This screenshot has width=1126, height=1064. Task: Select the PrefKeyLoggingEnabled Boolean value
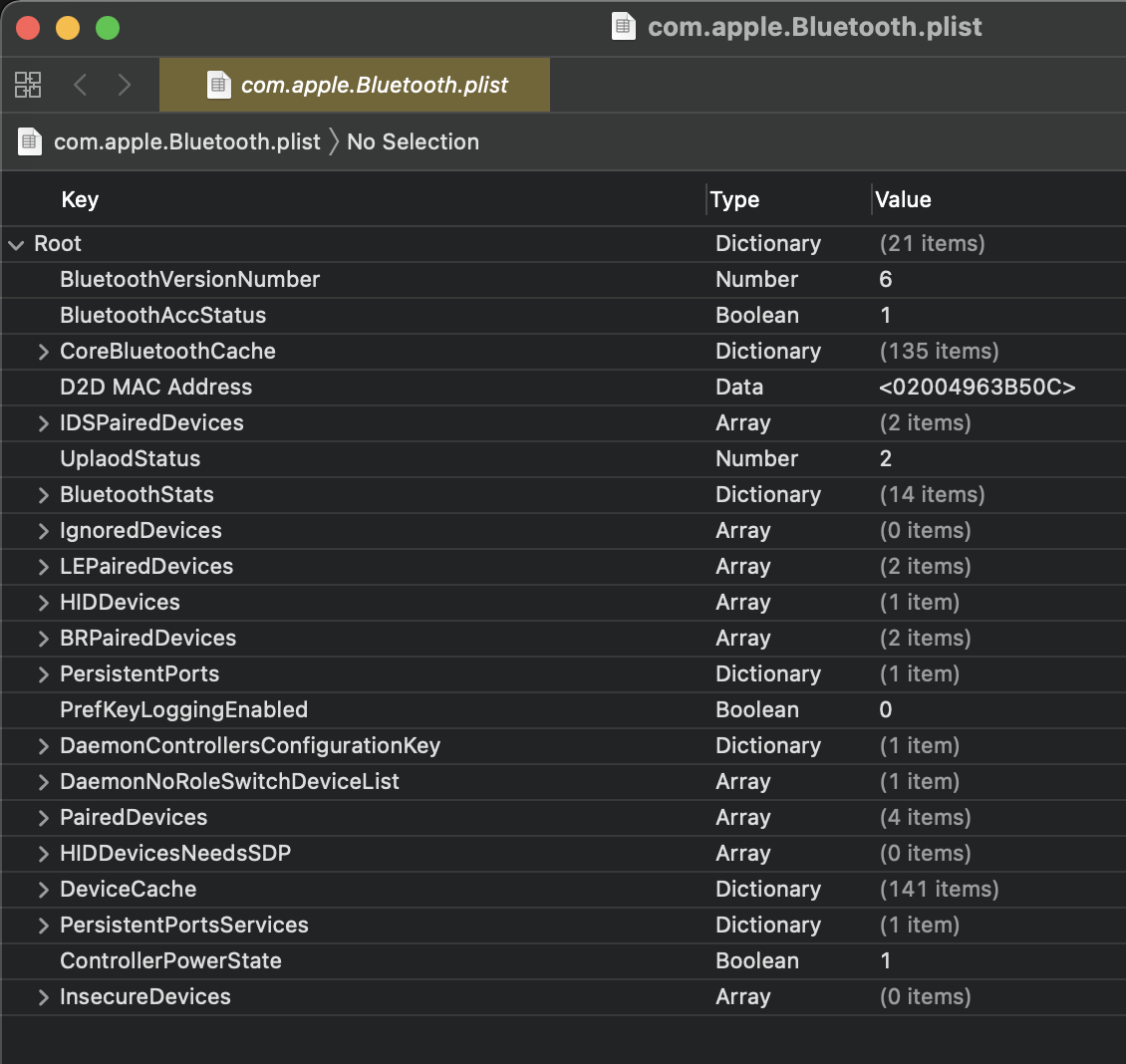click(886, 710)
